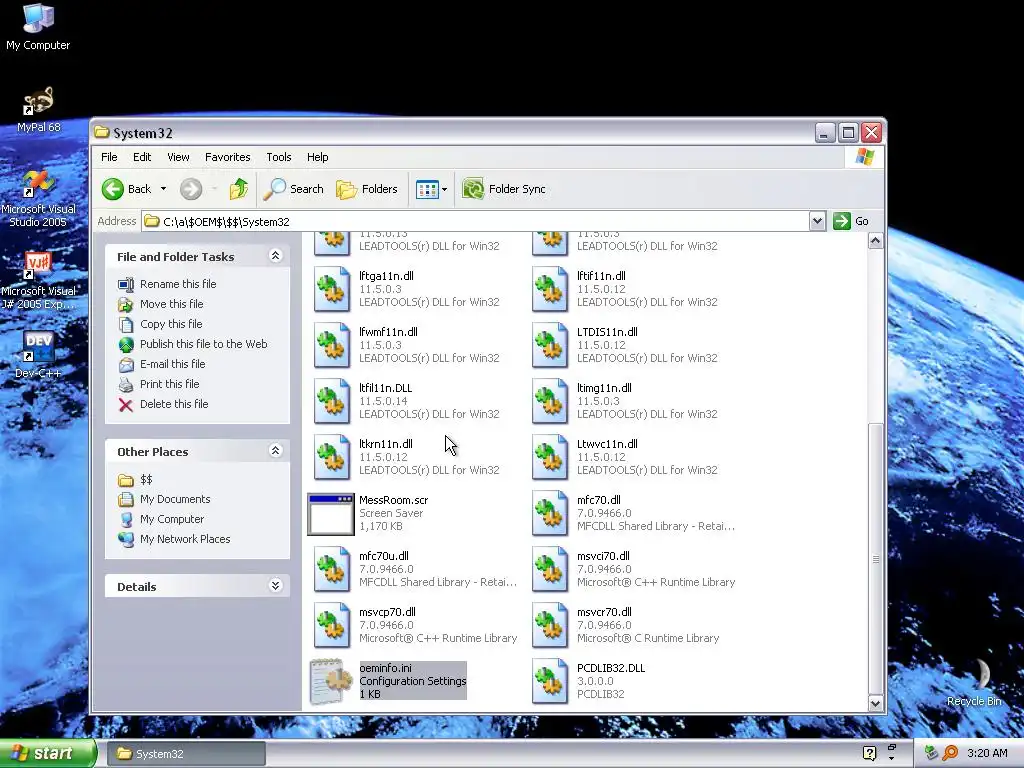Start Folder Sync from toolbar
The image size is (1024, 768).
[504, 189]
